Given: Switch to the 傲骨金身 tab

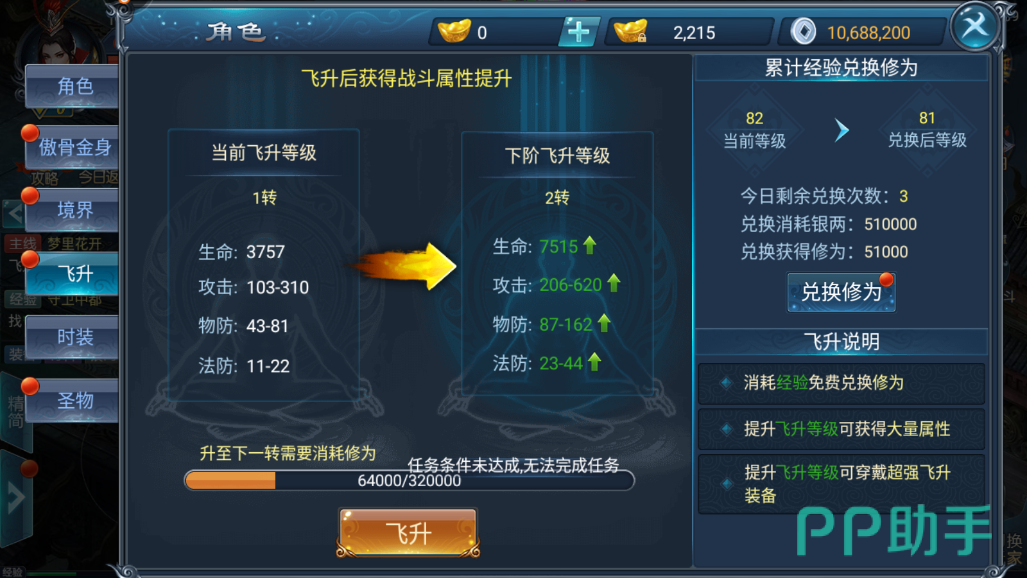Looking at the screenshot, I should click(73, 147).
